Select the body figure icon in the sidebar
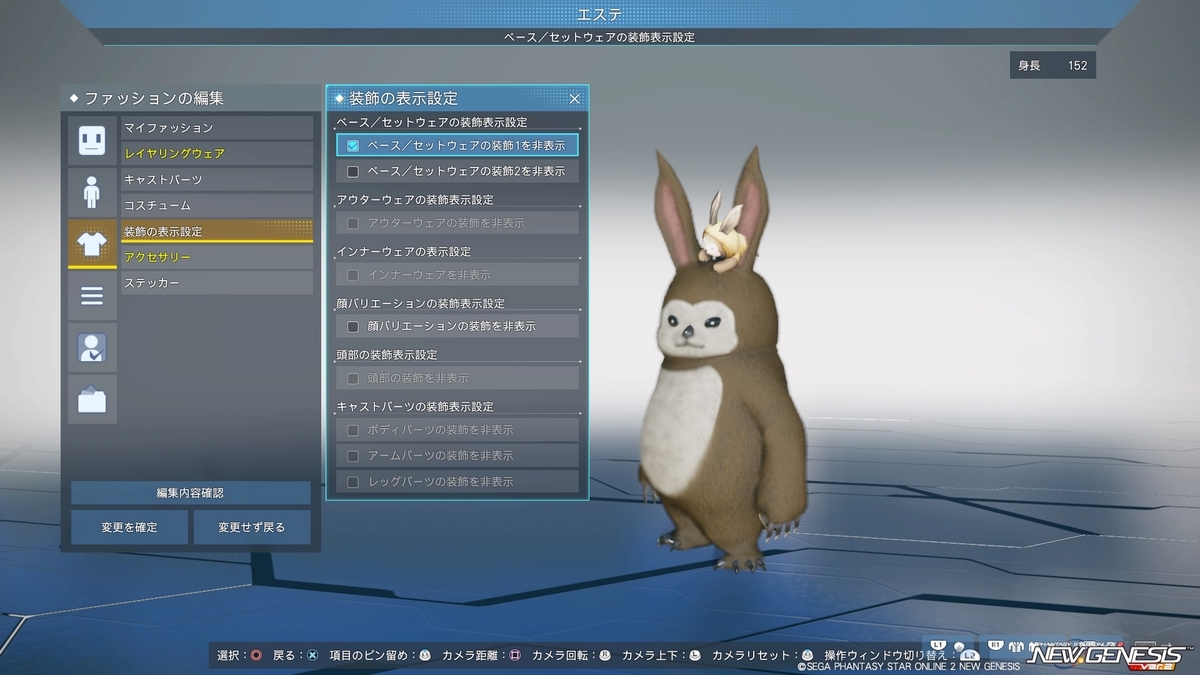 (92, 192)
